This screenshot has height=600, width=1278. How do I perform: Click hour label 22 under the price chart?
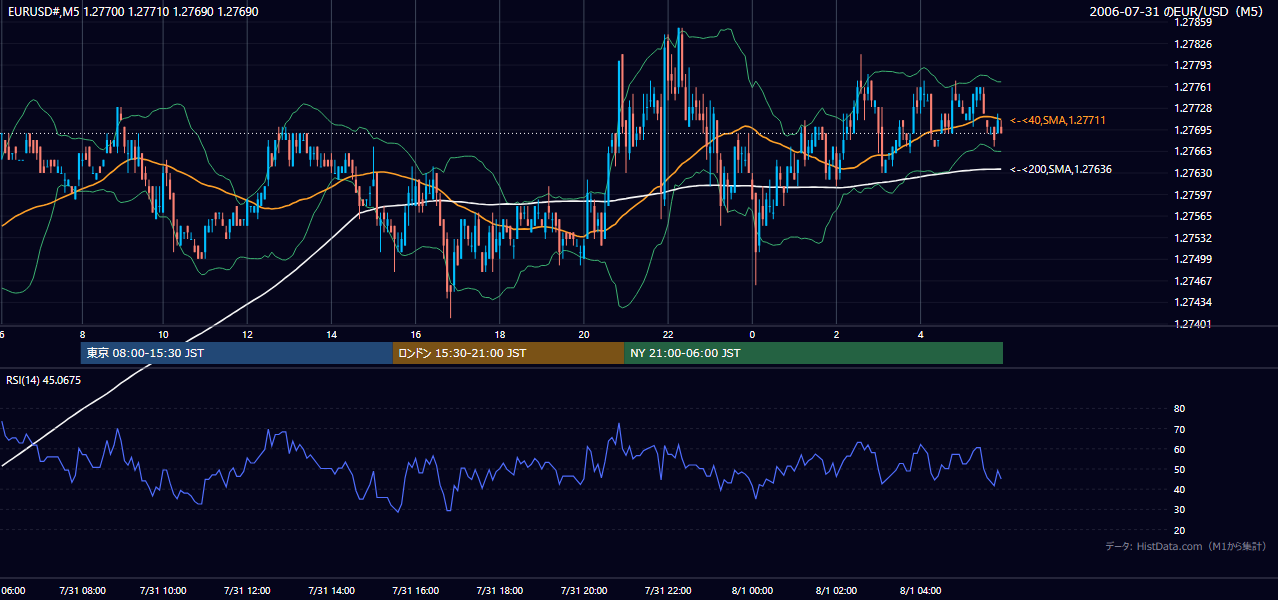click(669, 335)
